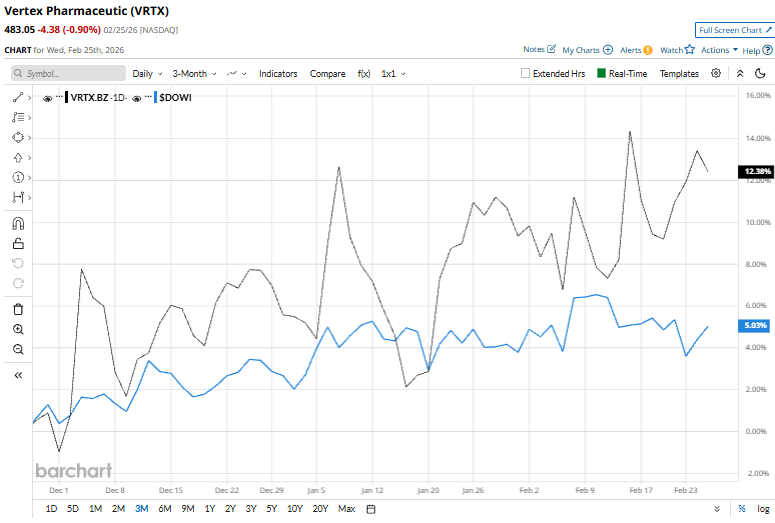Select the 1Y time range
775x523 pixels.
click(210, 509)
